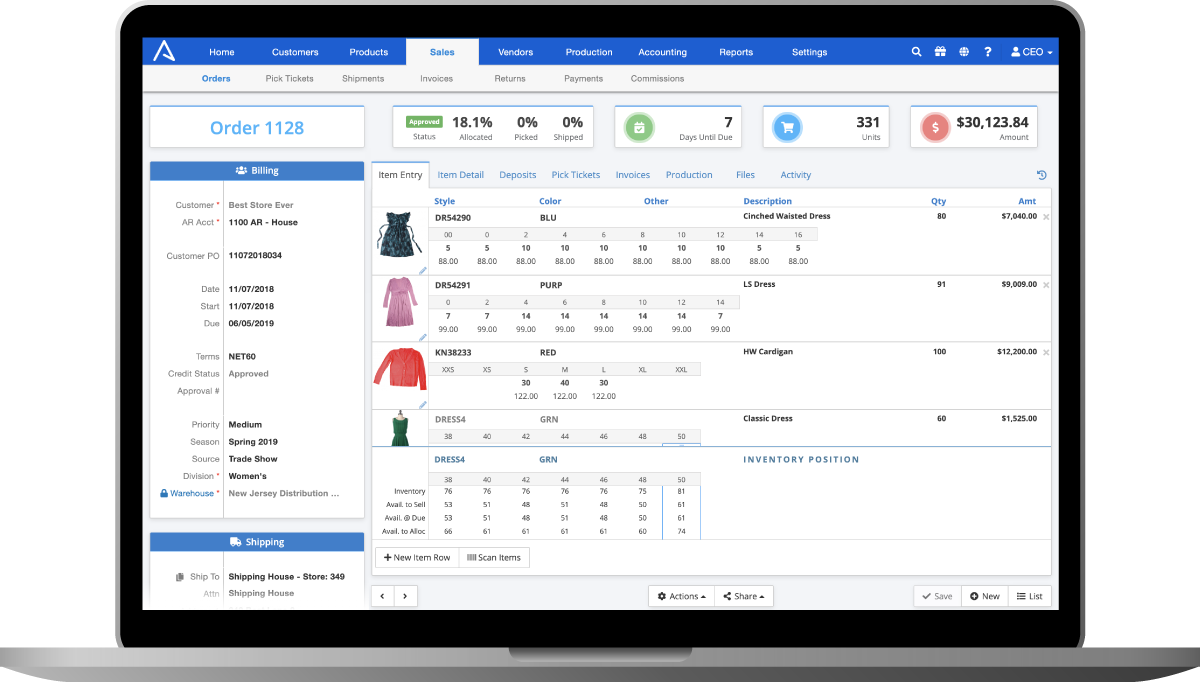Remove the DR54291 item row with X
This screenshot has width=1200, height=682.
pos(1046,285)
